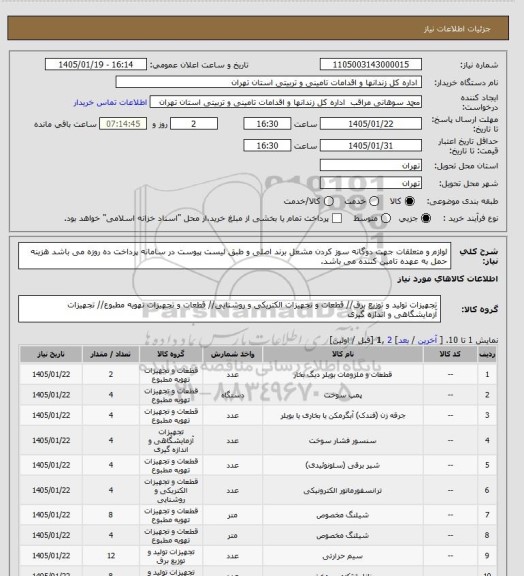
Task: Open the اطلاعات تماس خریدار link
Action: click(x=110, y=102)
